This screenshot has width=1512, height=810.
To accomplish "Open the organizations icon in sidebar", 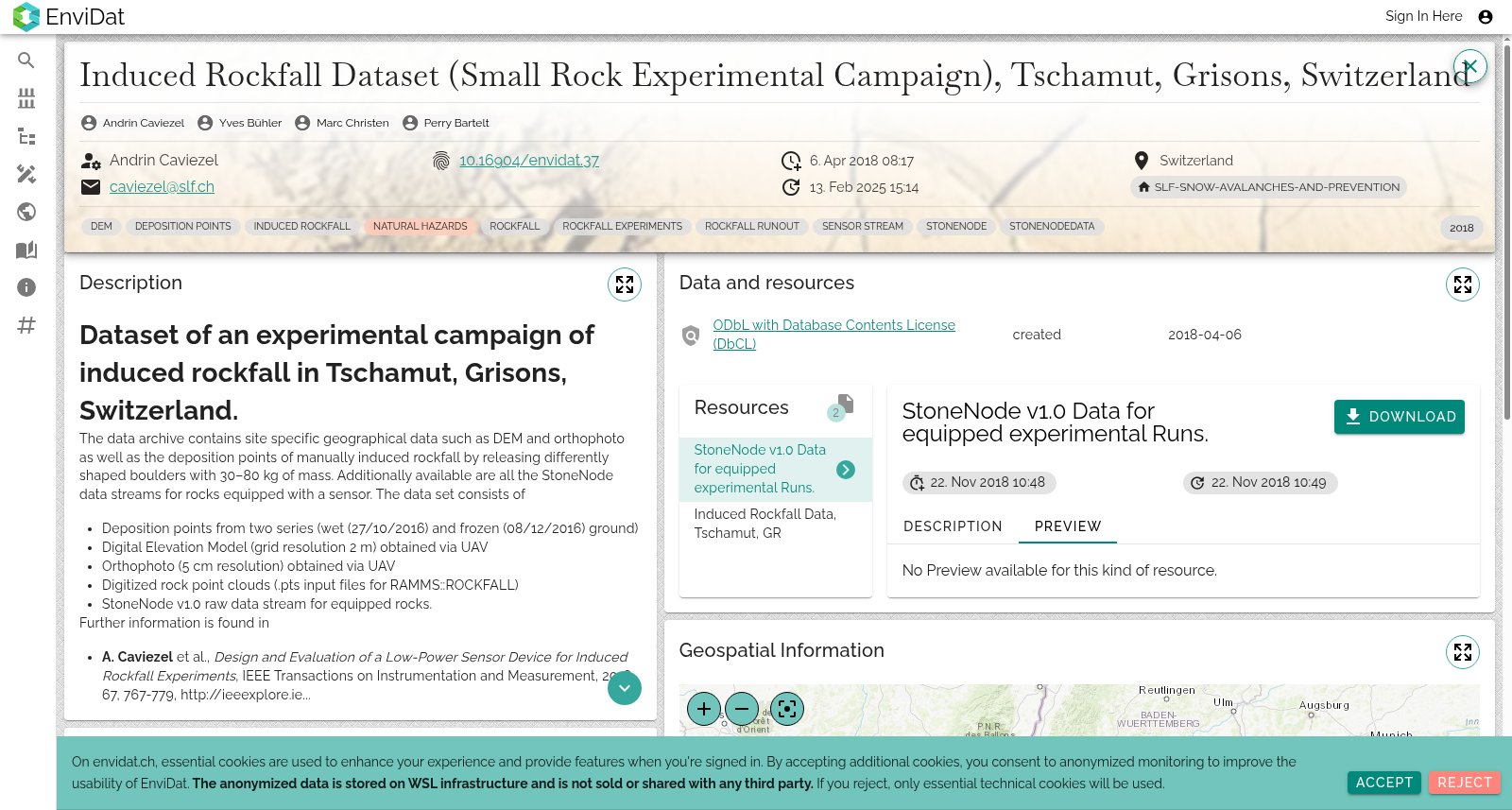I will pos(26,98).
